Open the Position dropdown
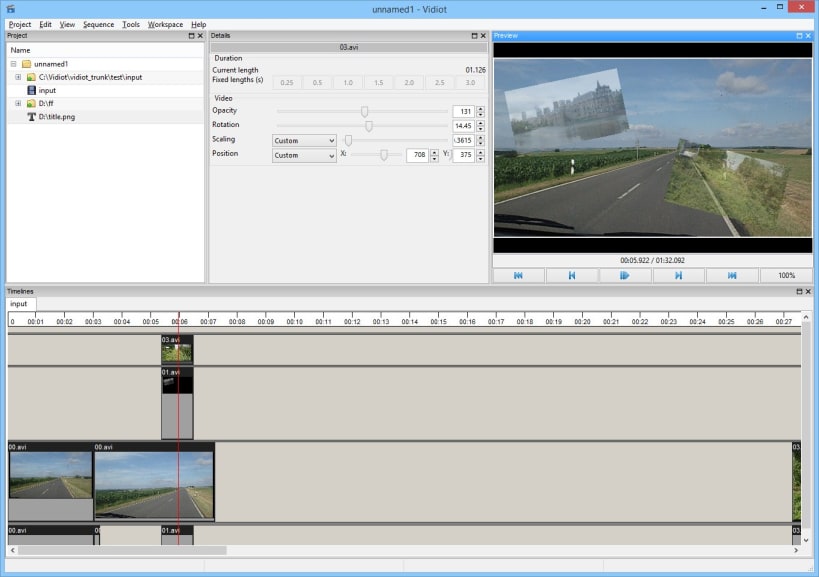 point(304,156)
